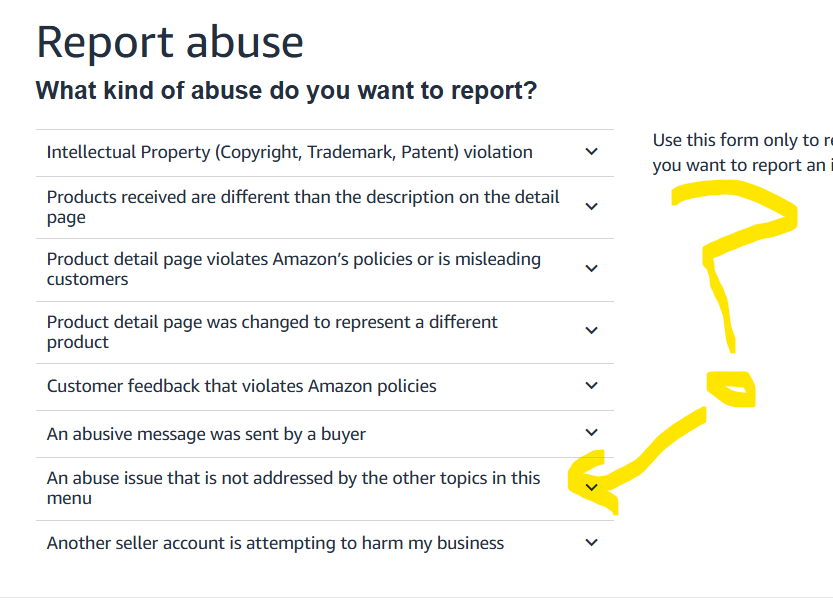Click the chevron beside Intellectual Property violation
833x610 pixels.
tap(591, 152)
